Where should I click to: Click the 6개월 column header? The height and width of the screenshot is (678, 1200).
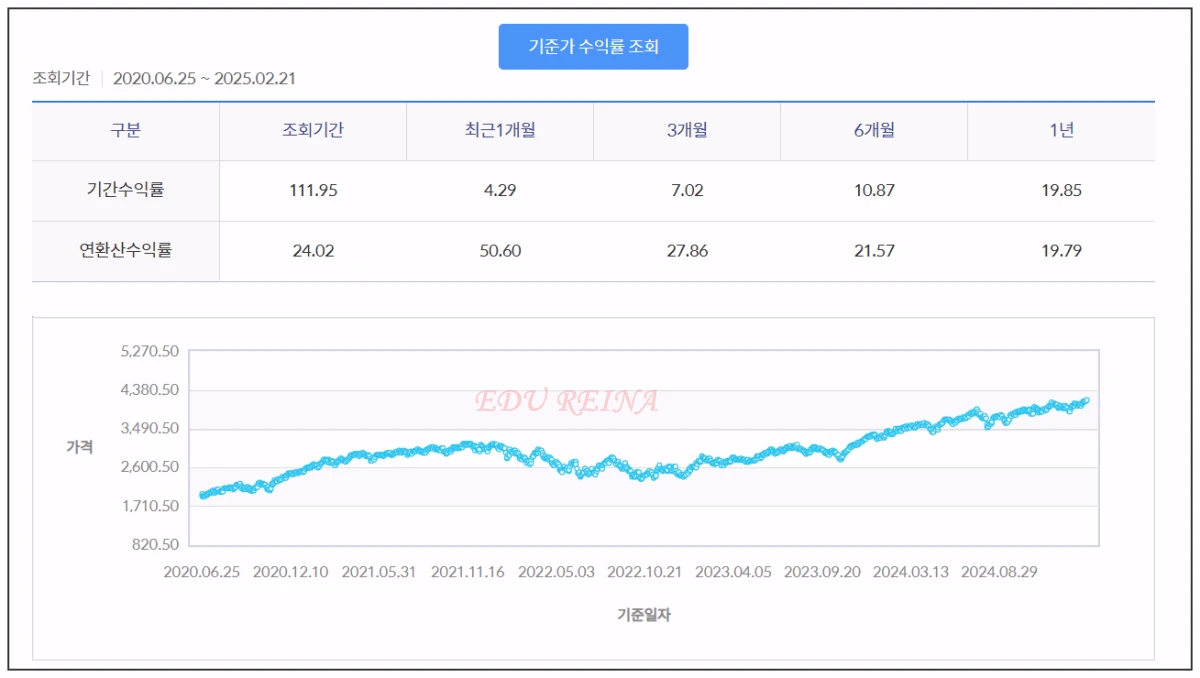872,131
